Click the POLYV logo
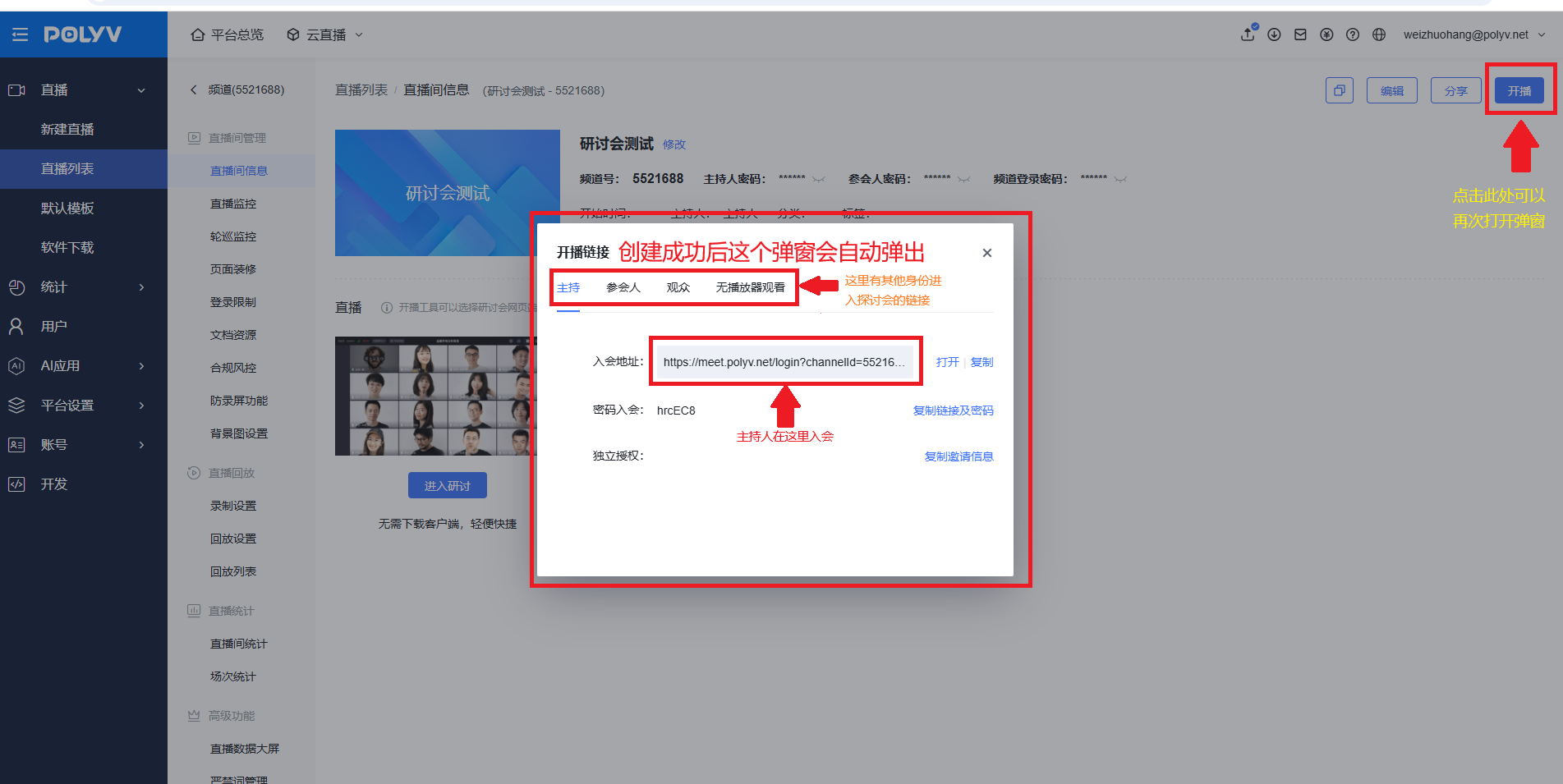The width and height of the screenshot is (1563, 784). click(82, 34)
